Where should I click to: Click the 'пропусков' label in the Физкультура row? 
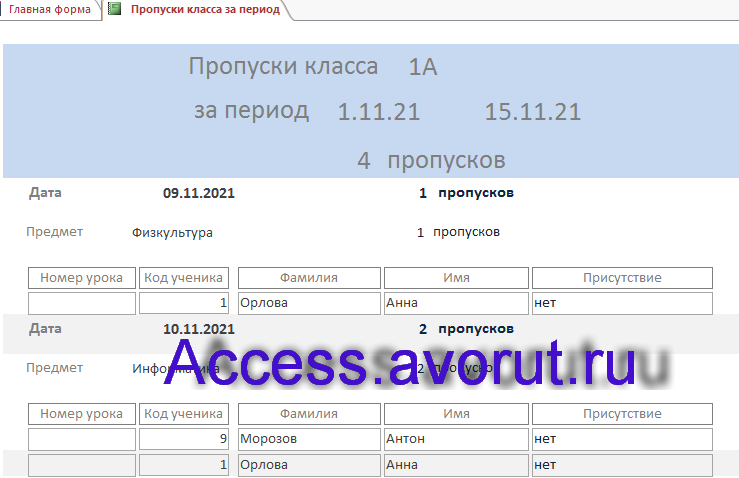(x=467, y=232)
